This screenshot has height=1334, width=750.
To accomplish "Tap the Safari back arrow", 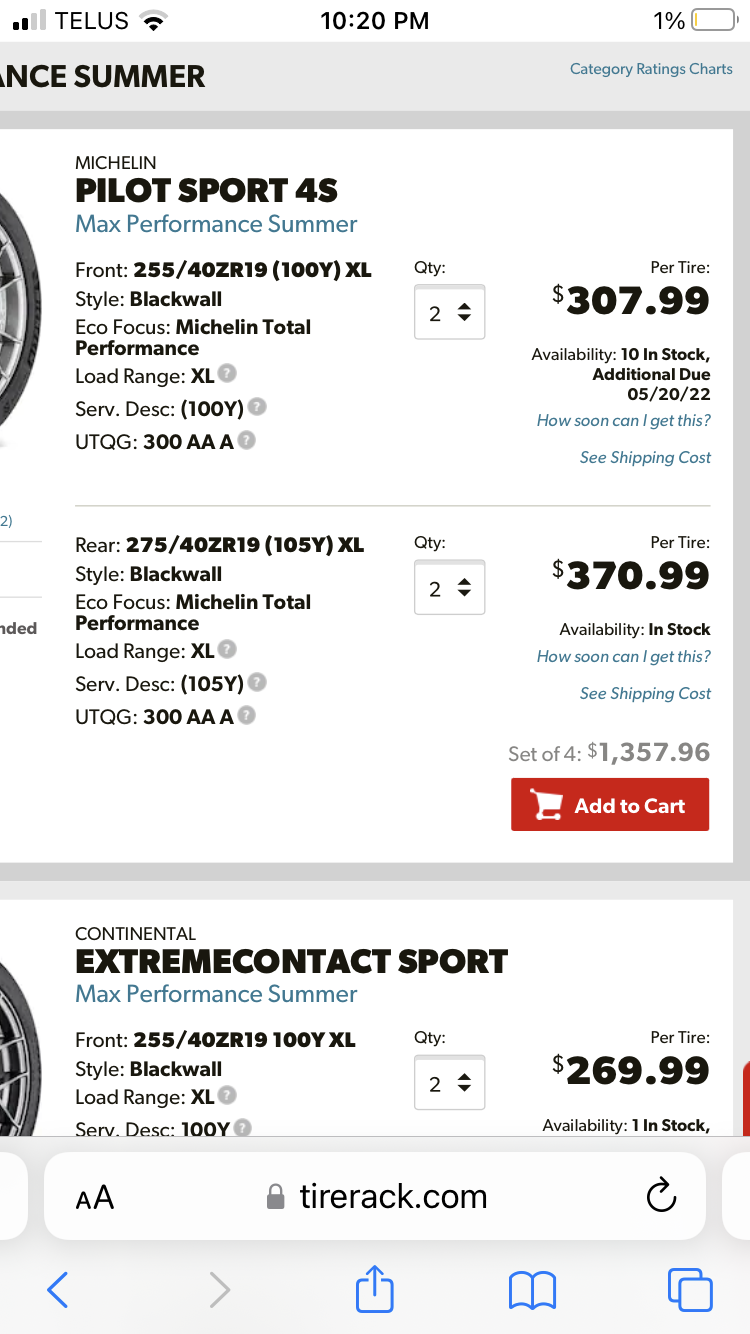I will [x=58, y=1290].
